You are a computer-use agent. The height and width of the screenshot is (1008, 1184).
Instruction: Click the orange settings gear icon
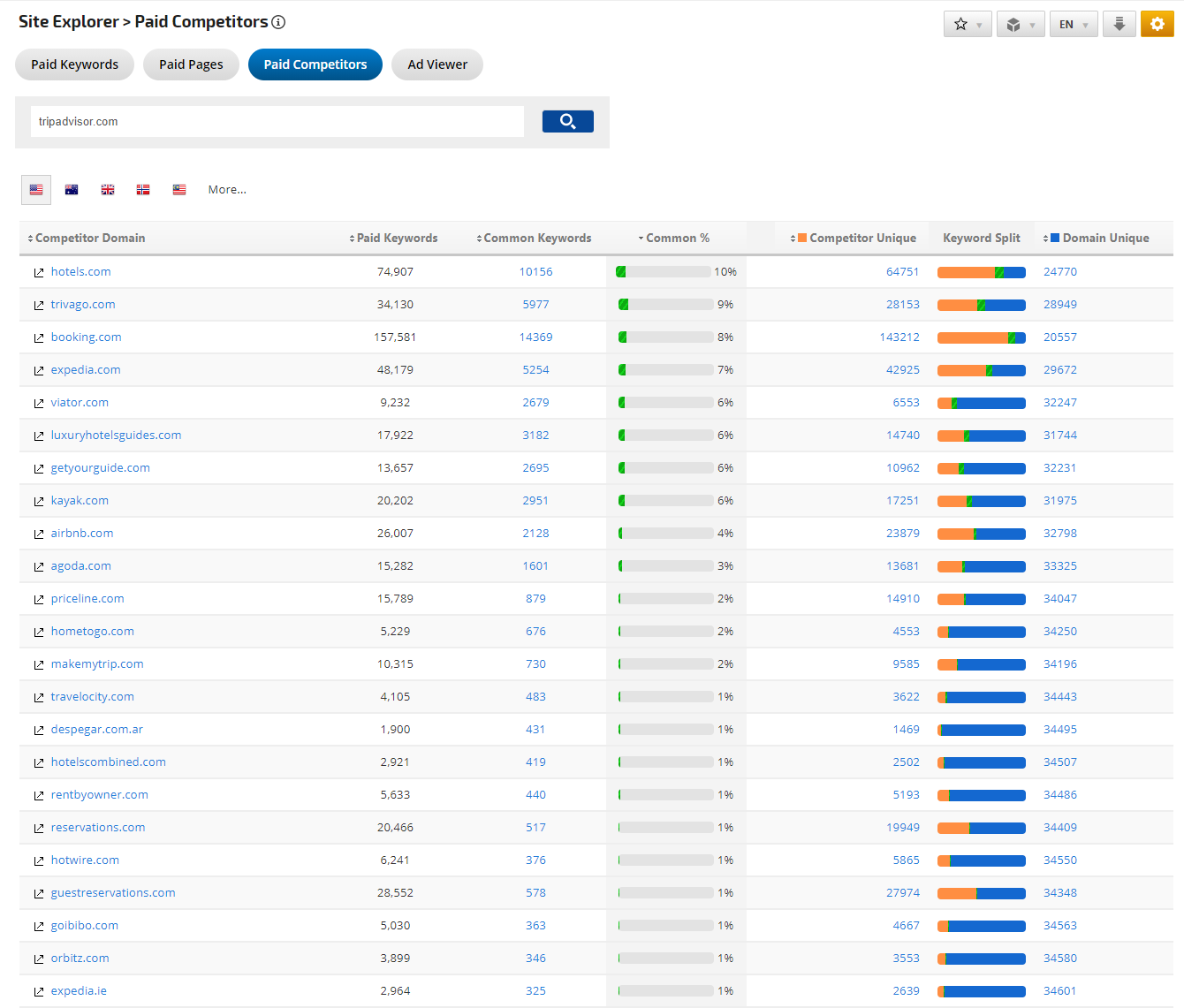click(1157, 24)
